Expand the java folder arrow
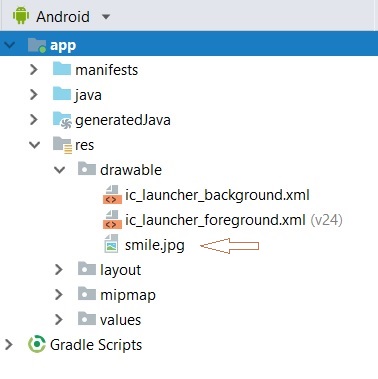The image size is (378, 379). click(34, 94)
